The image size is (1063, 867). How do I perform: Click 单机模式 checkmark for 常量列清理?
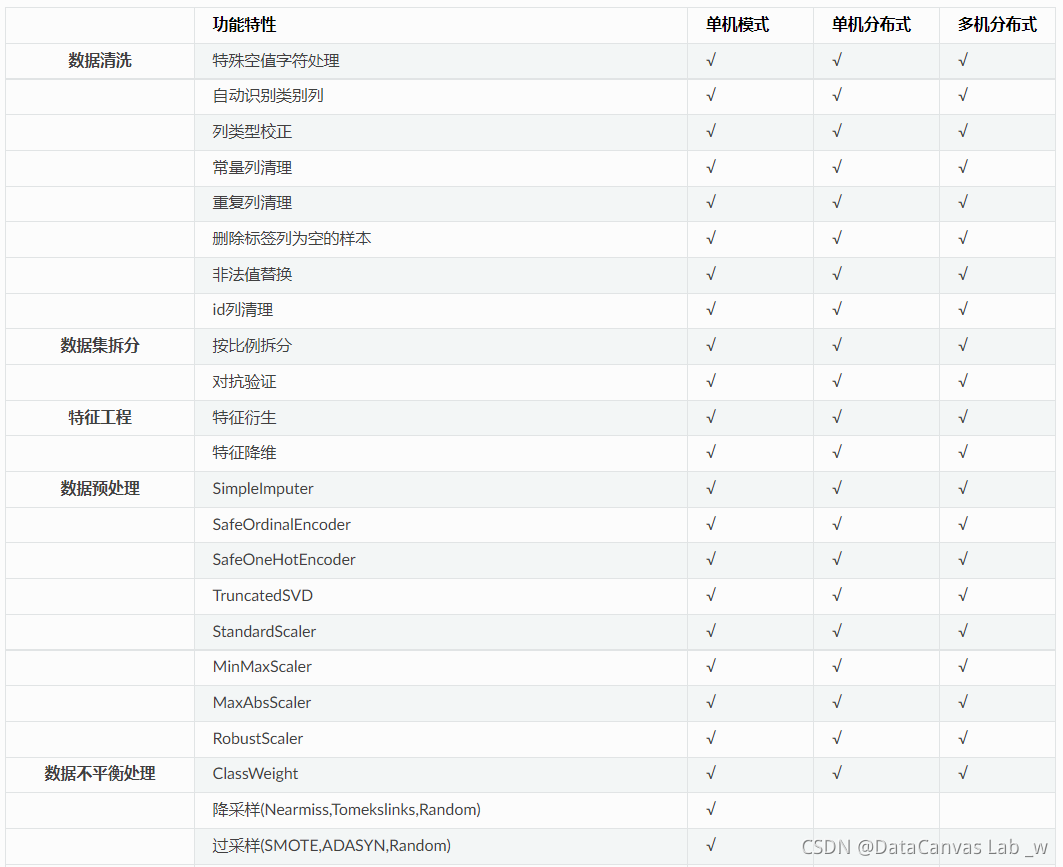711,167
